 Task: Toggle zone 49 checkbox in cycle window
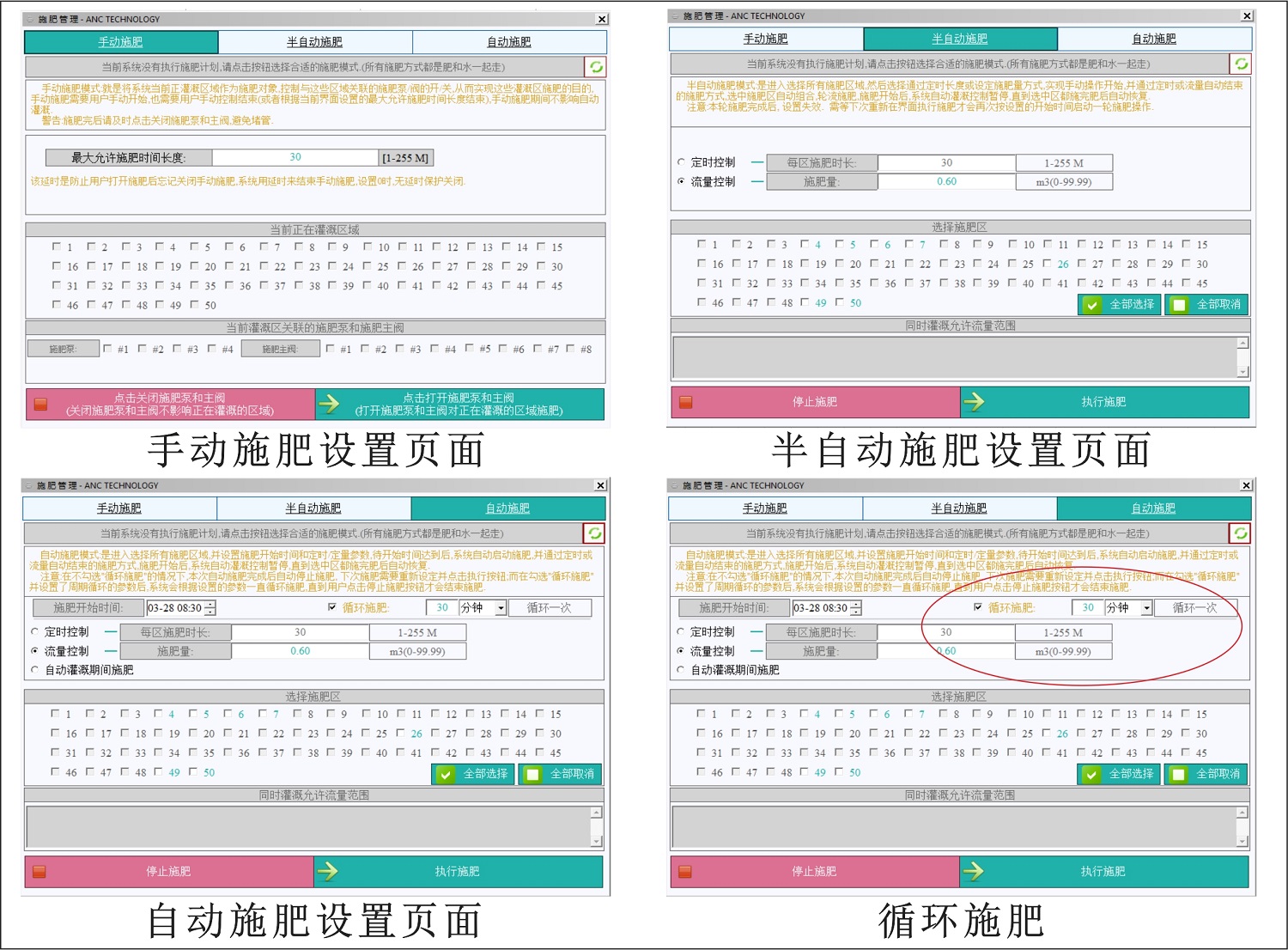coord(805,771)
